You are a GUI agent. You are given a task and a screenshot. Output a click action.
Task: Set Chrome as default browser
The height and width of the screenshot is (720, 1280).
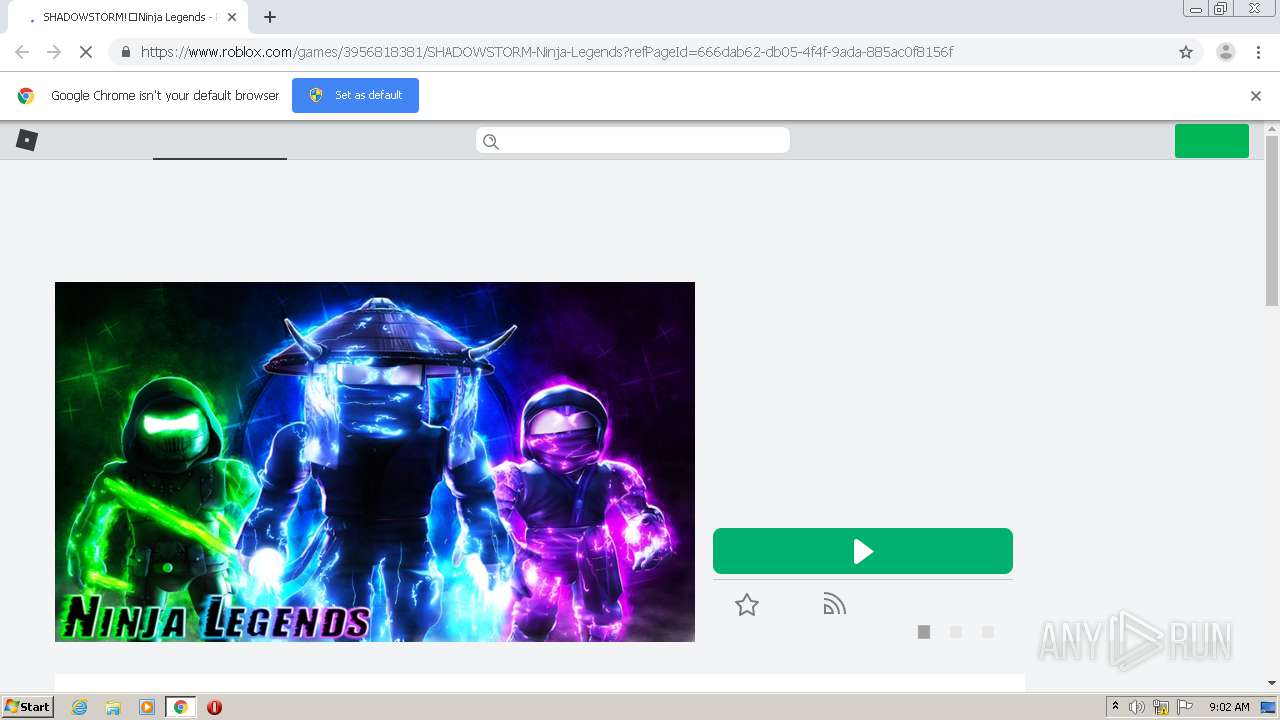pos(355,95)
